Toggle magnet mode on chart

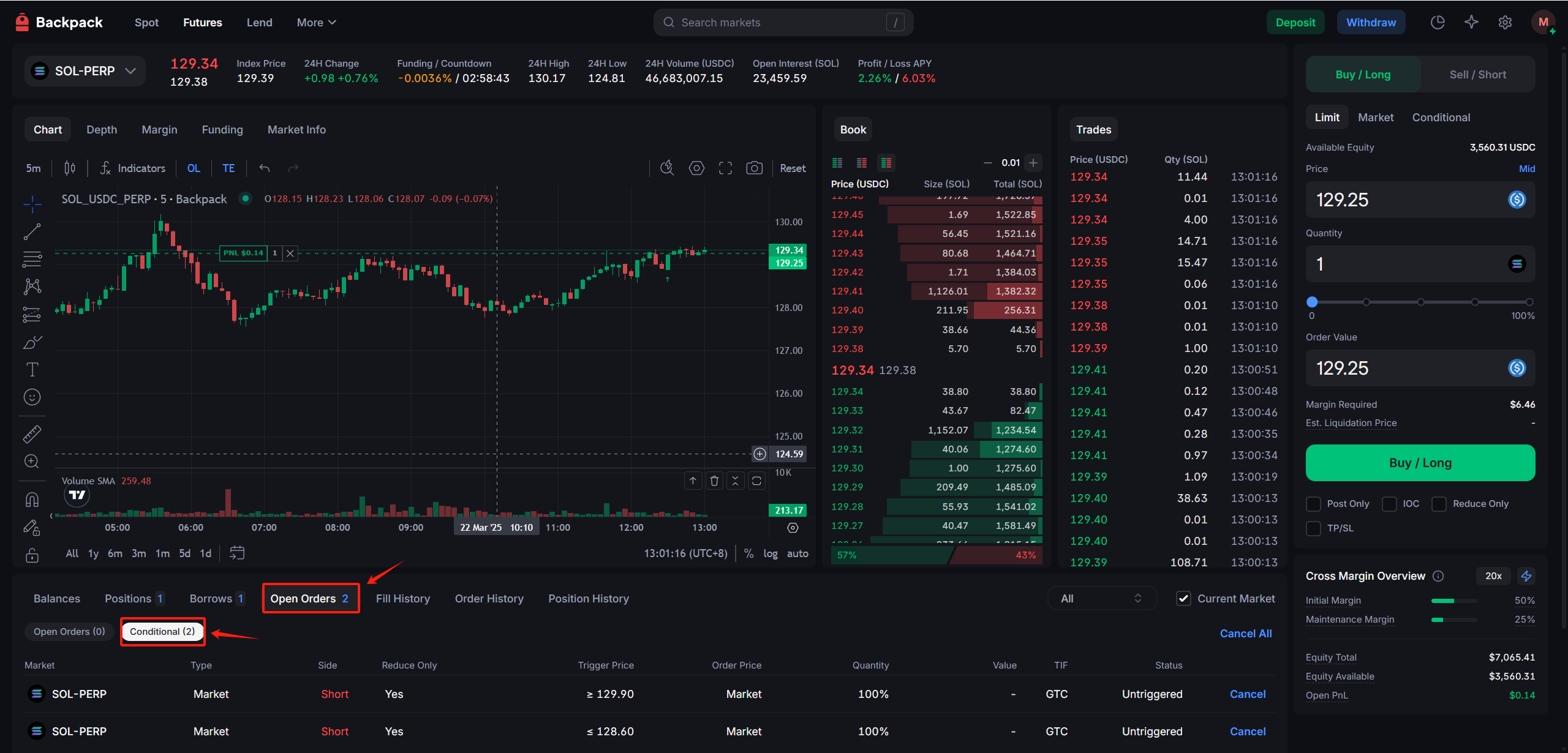coord(32,500)
